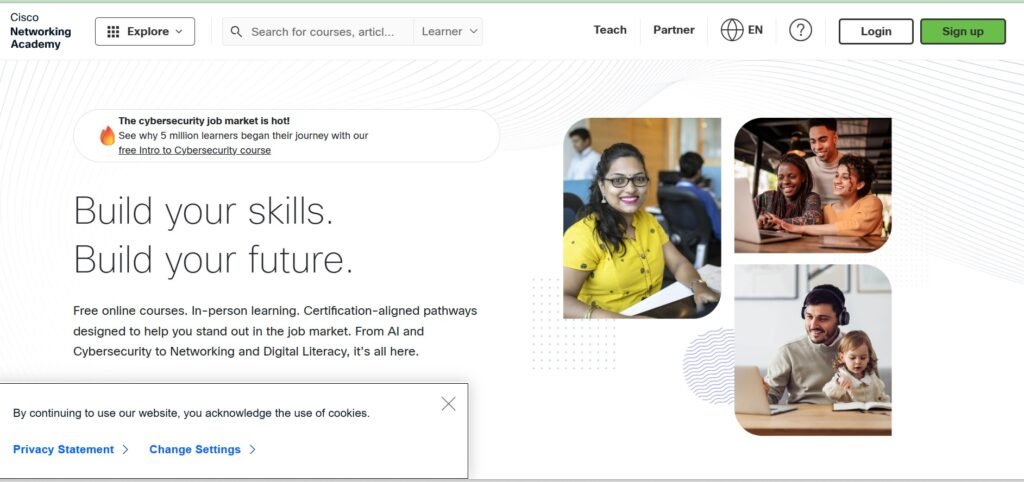Open the help question mark icon
The height and width of the screenshot is (482, 1024).
pyautogui.click(x=801, y=30)
